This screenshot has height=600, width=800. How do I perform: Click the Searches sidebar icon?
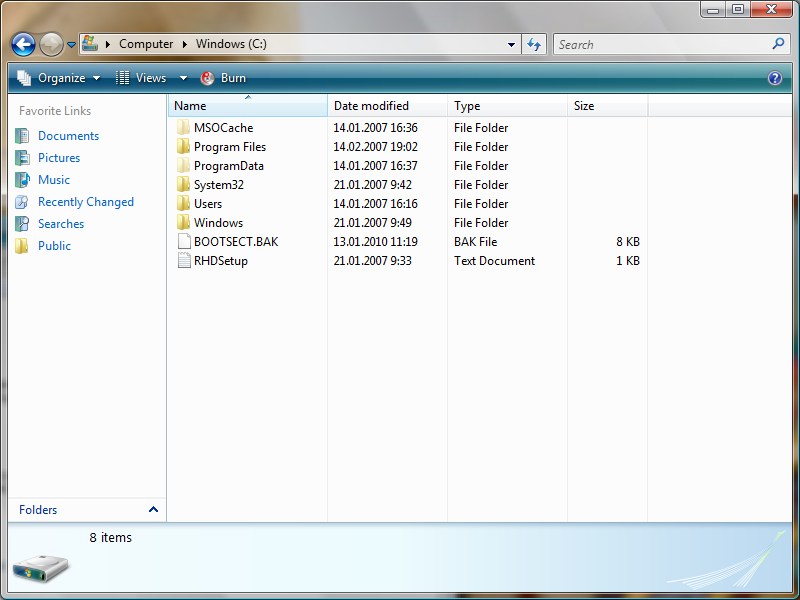click(x=22, y=223)
